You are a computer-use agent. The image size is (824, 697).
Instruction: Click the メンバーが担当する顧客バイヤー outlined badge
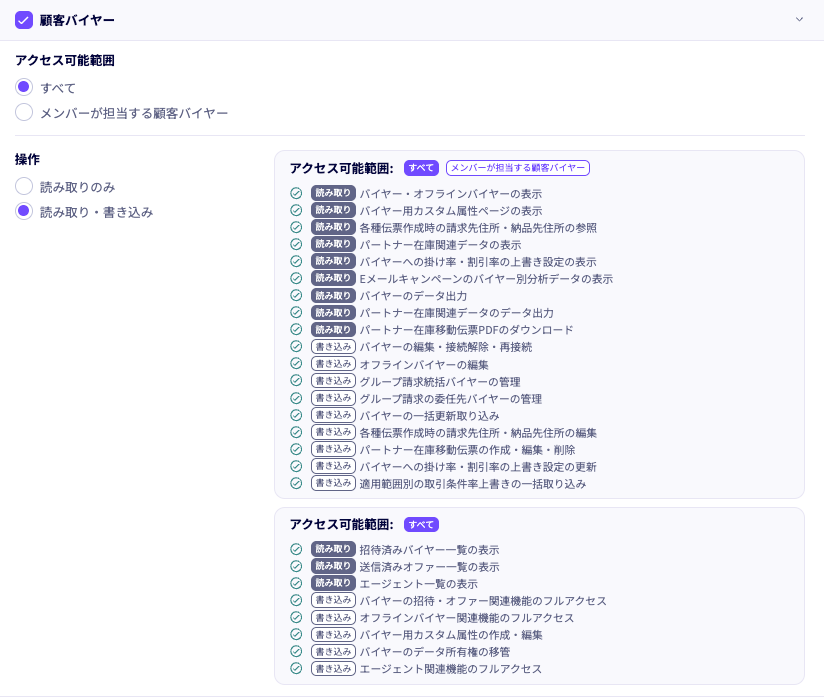point(518,168)
